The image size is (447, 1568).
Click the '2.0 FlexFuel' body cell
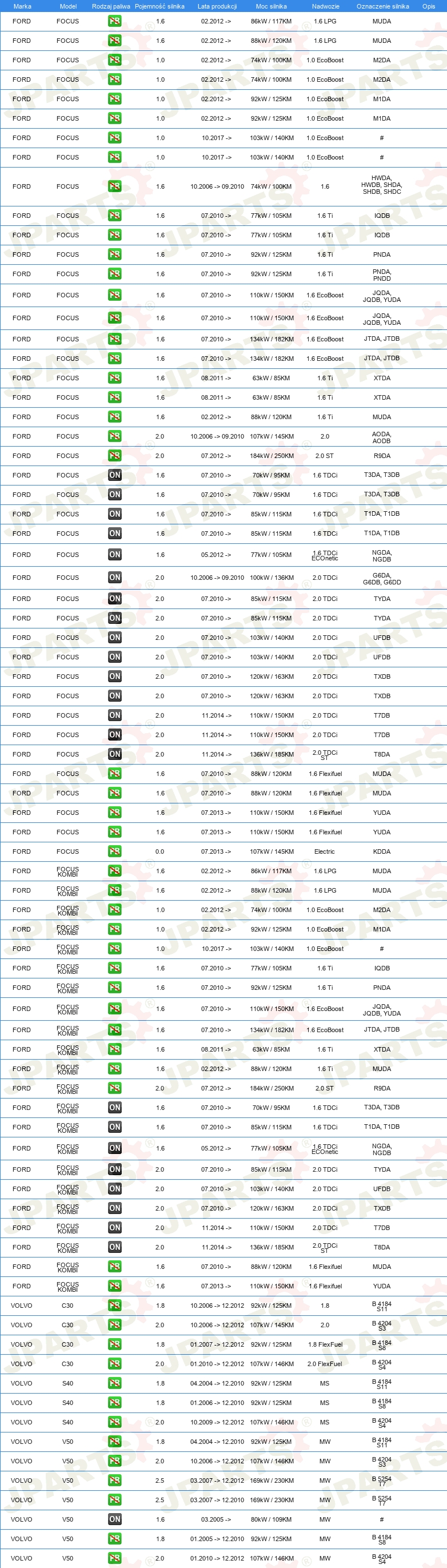(x=325, y=1364)
